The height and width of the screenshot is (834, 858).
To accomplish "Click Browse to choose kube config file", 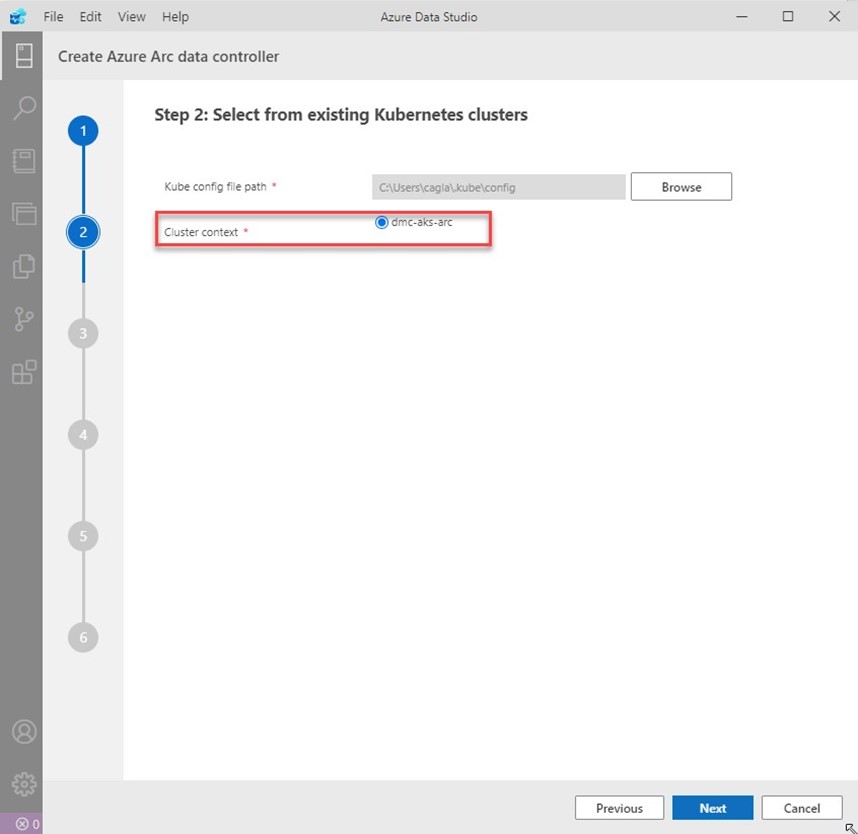I will click(681, 187).
